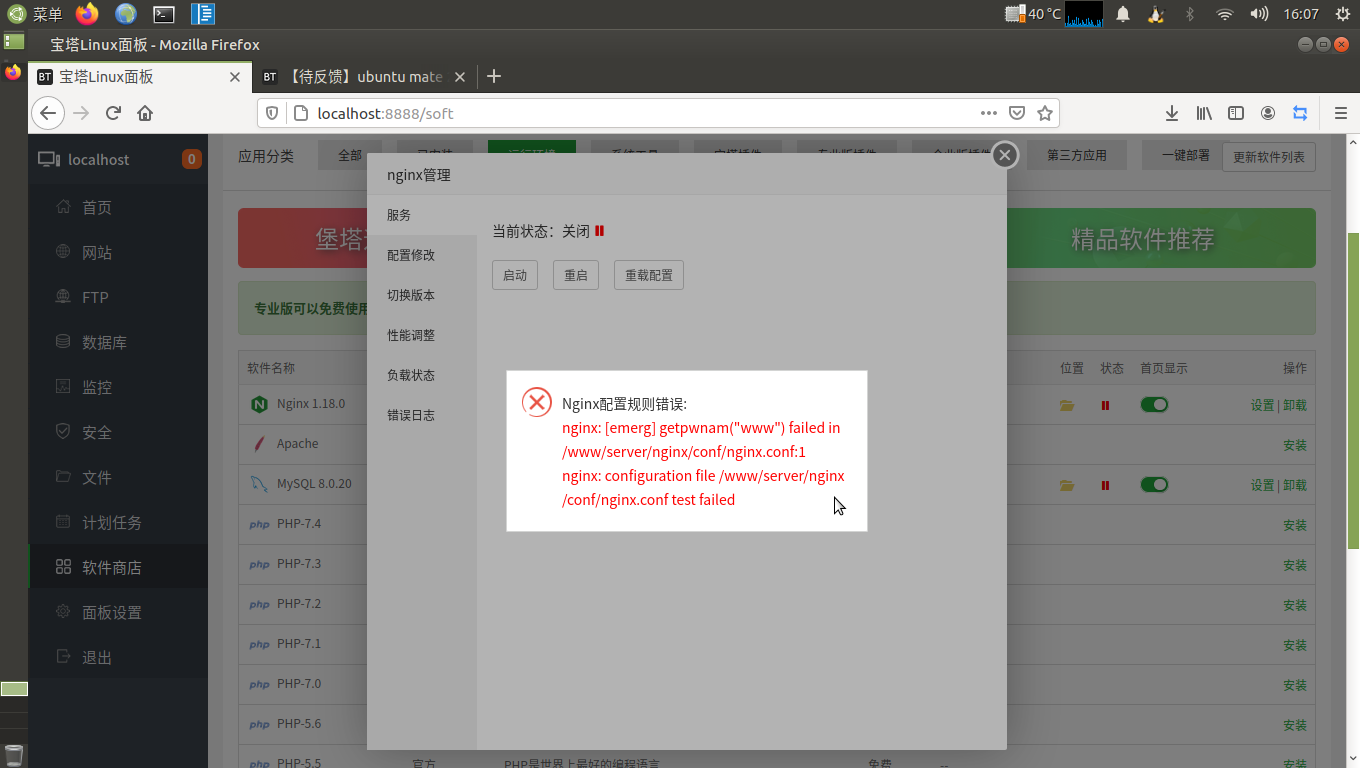Open 数据库 in sidebar
Viewport: 1360px width, 768px height.
tap(118, 342)
